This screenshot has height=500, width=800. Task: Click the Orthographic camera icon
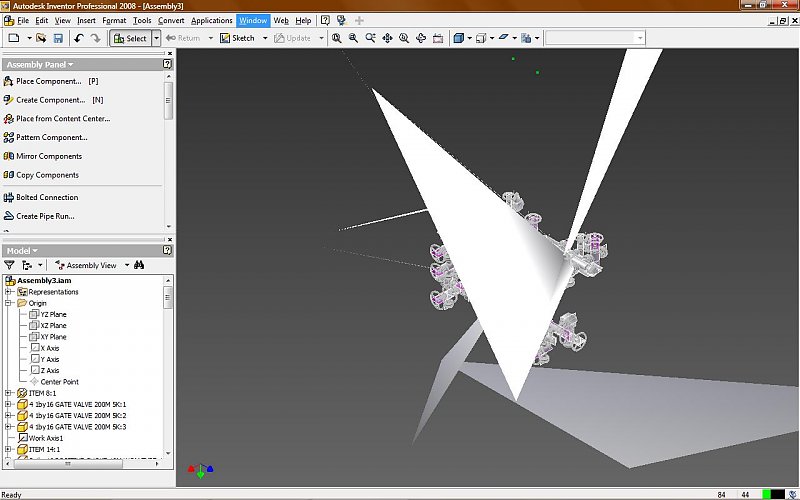[x=481, y=38]
